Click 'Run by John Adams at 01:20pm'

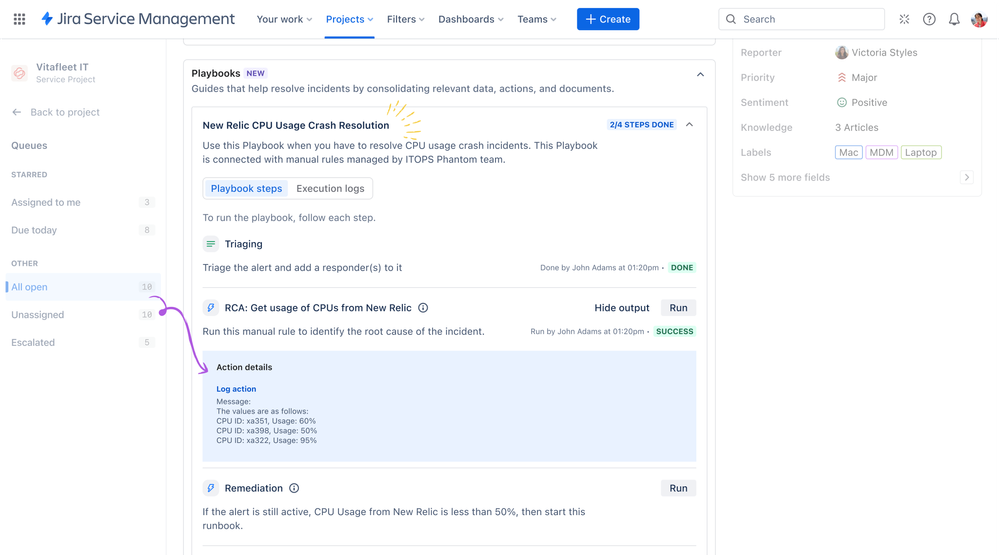tap(587, 331)
